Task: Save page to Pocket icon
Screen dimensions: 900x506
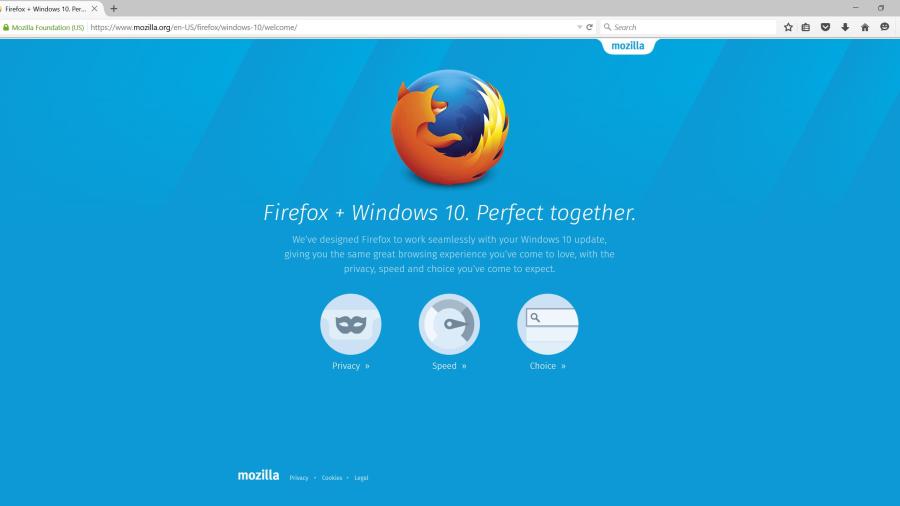Action: (x=825, y=27)
